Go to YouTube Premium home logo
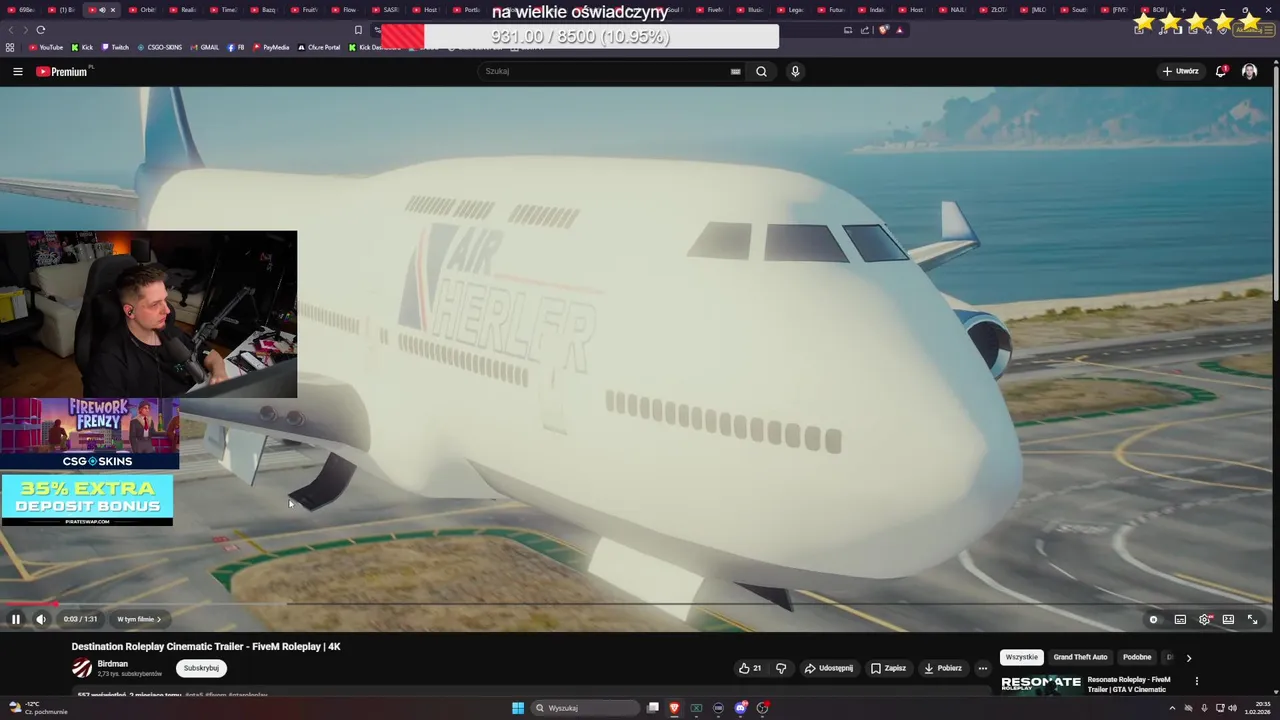Screen dimensions: 1280x720 (x=62, y=71)
